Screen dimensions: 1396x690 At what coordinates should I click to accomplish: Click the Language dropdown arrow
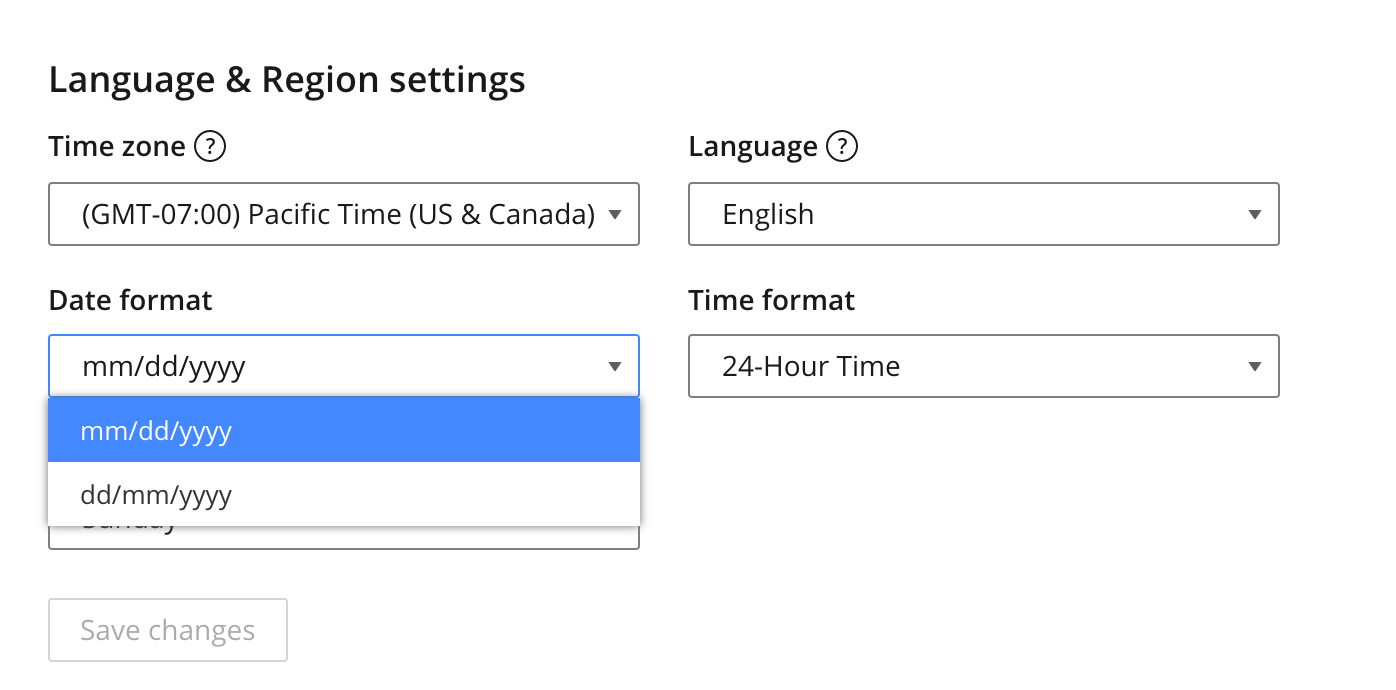pos(1255,214)
